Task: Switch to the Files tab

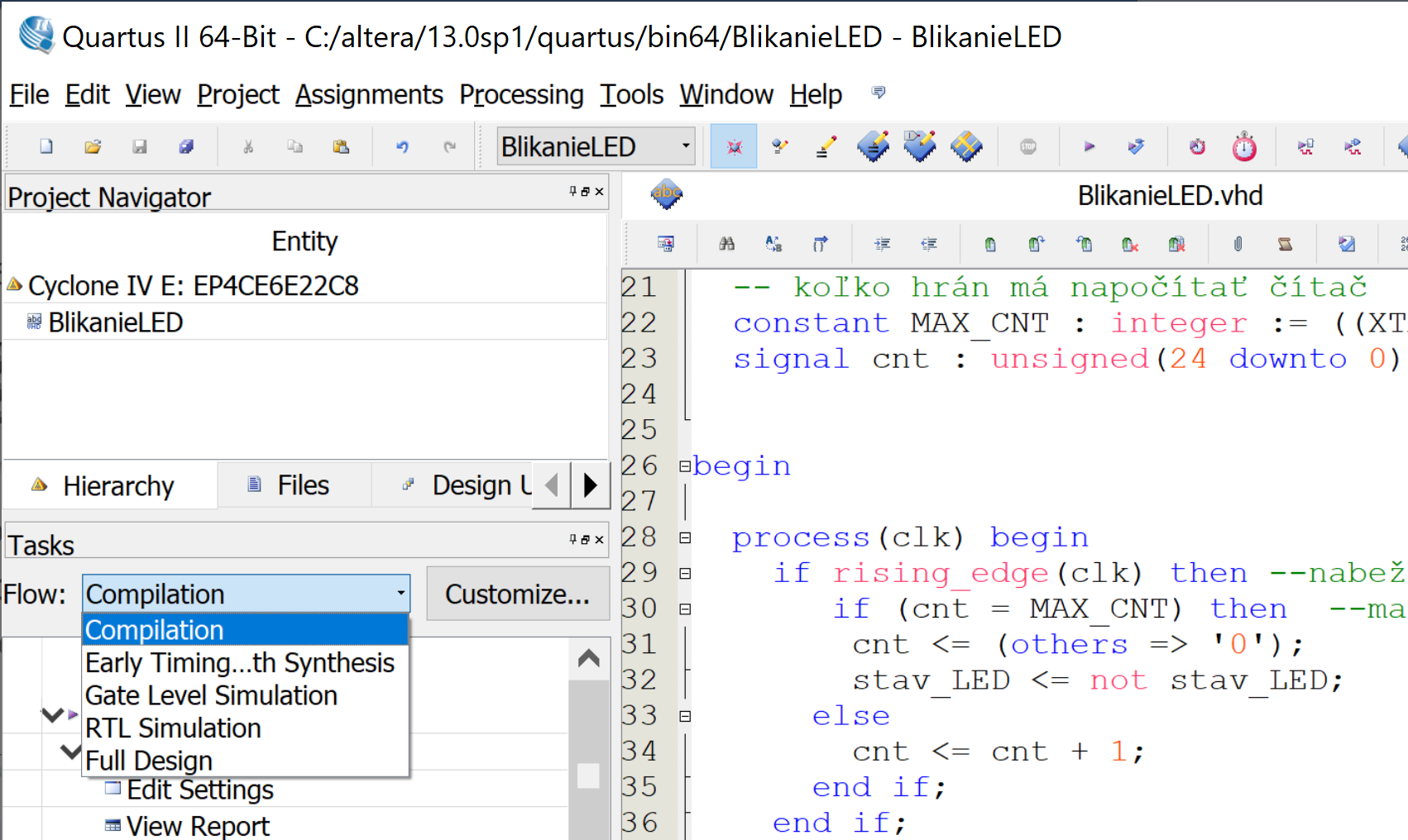Action: click(x=291, y=485)
